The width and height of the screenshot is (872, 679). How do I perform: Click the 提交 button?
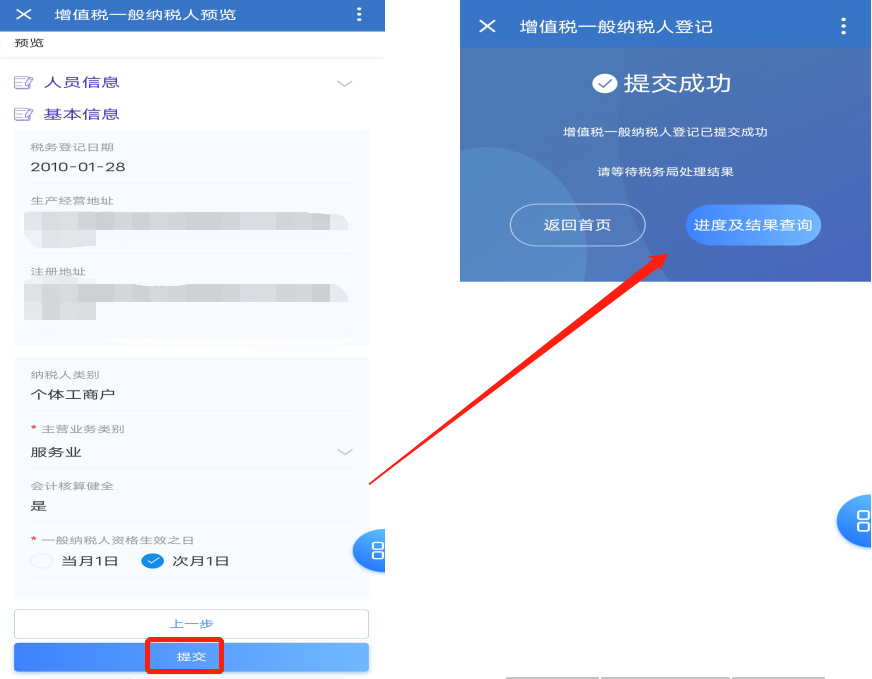coord(191,657)
